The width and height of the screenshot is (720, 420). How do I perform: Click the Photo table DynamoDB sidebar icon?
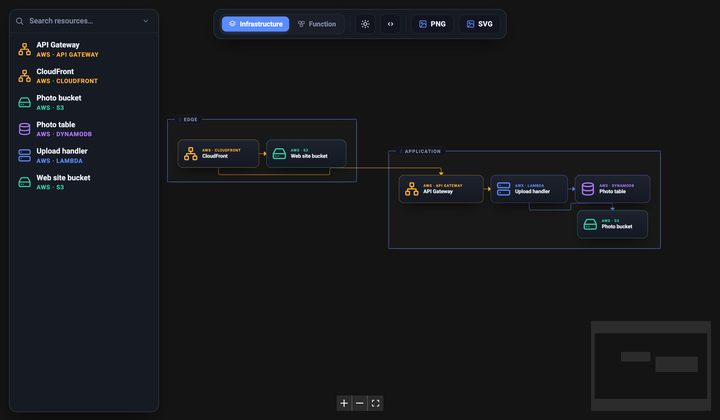point(24,129)
